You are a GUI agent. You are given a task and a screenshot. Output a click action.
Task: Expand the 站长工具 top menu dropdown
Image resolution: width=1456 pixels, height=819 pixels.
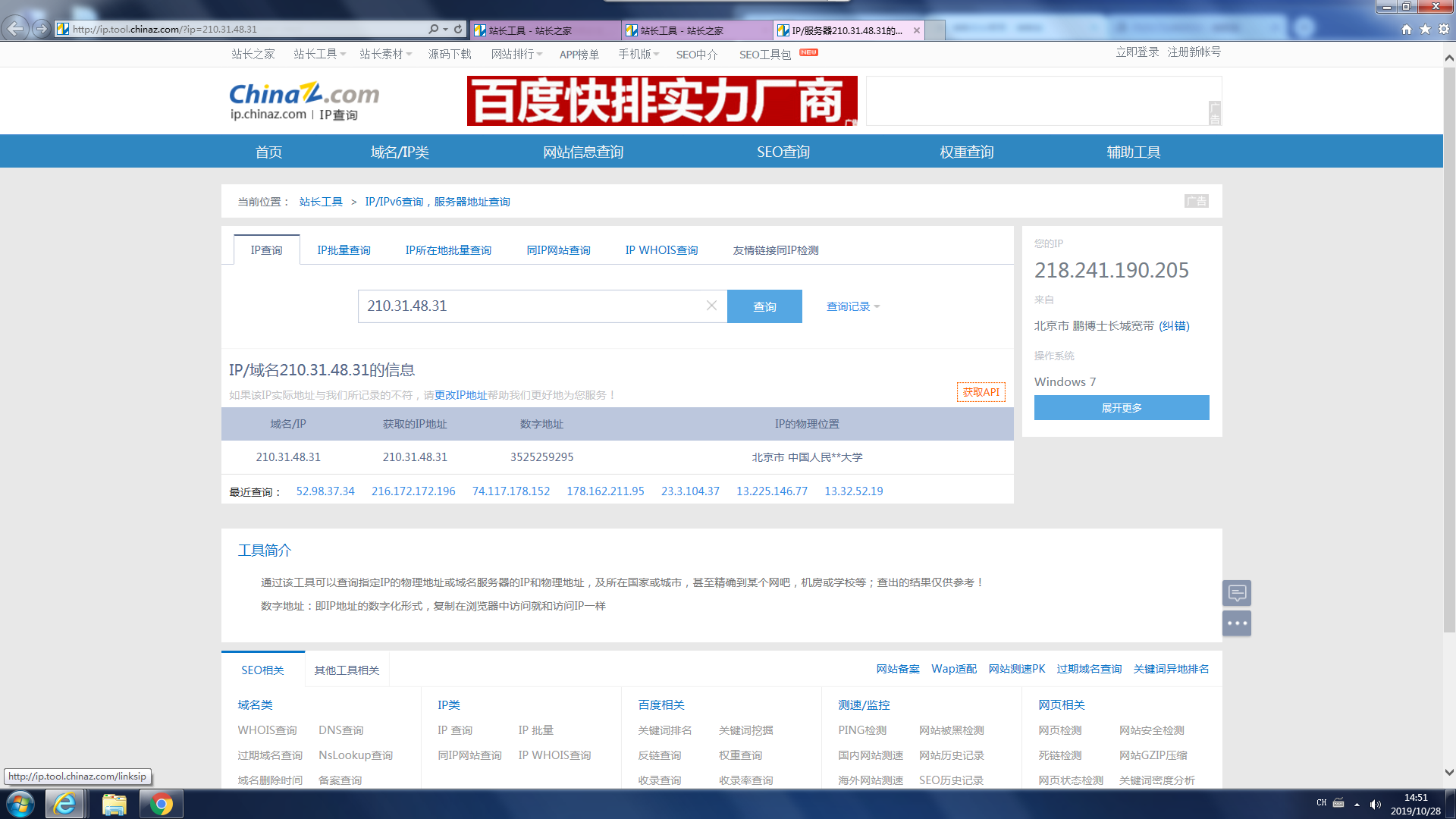point(319,54)
